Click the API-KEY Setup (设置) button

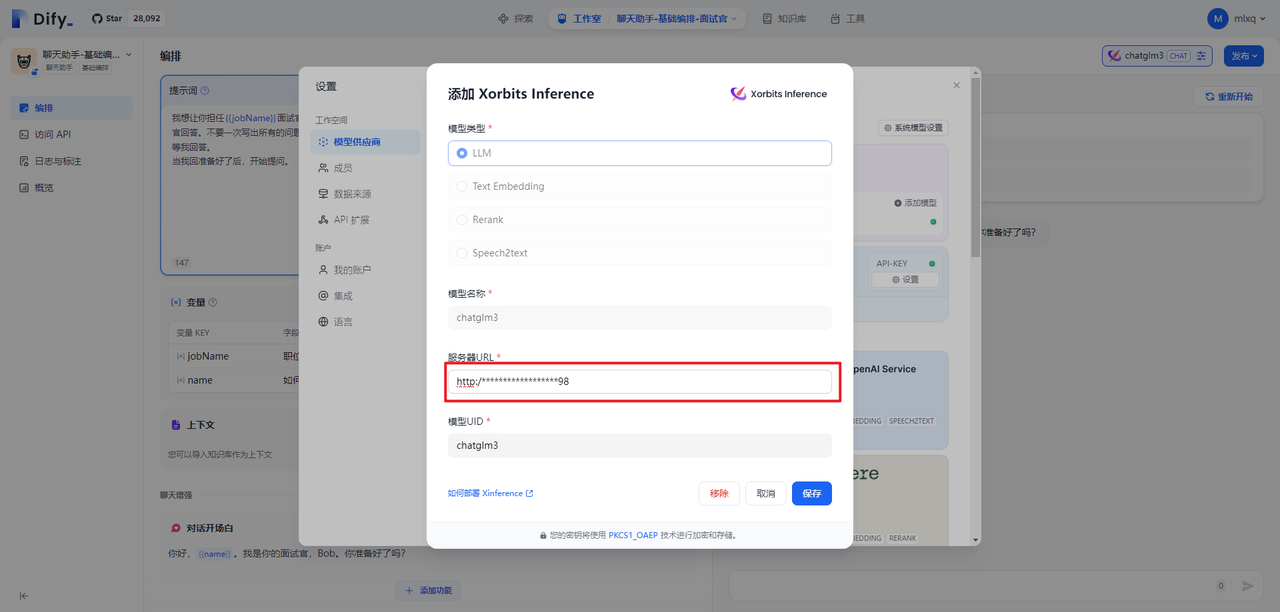click(x=904, y=280)
